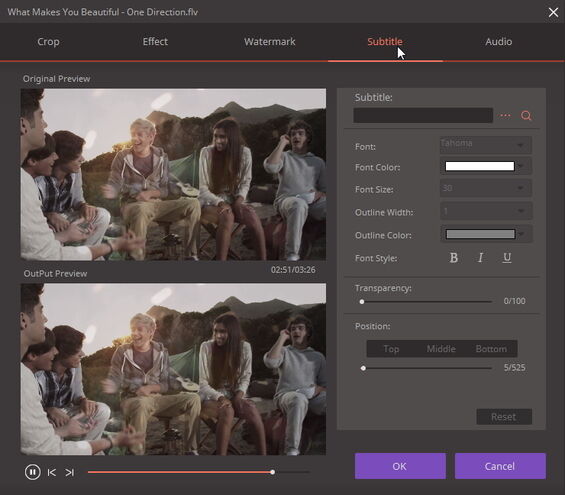The image size is (565, 495).
Task: Jump to next frame icon
Action: 70,472
